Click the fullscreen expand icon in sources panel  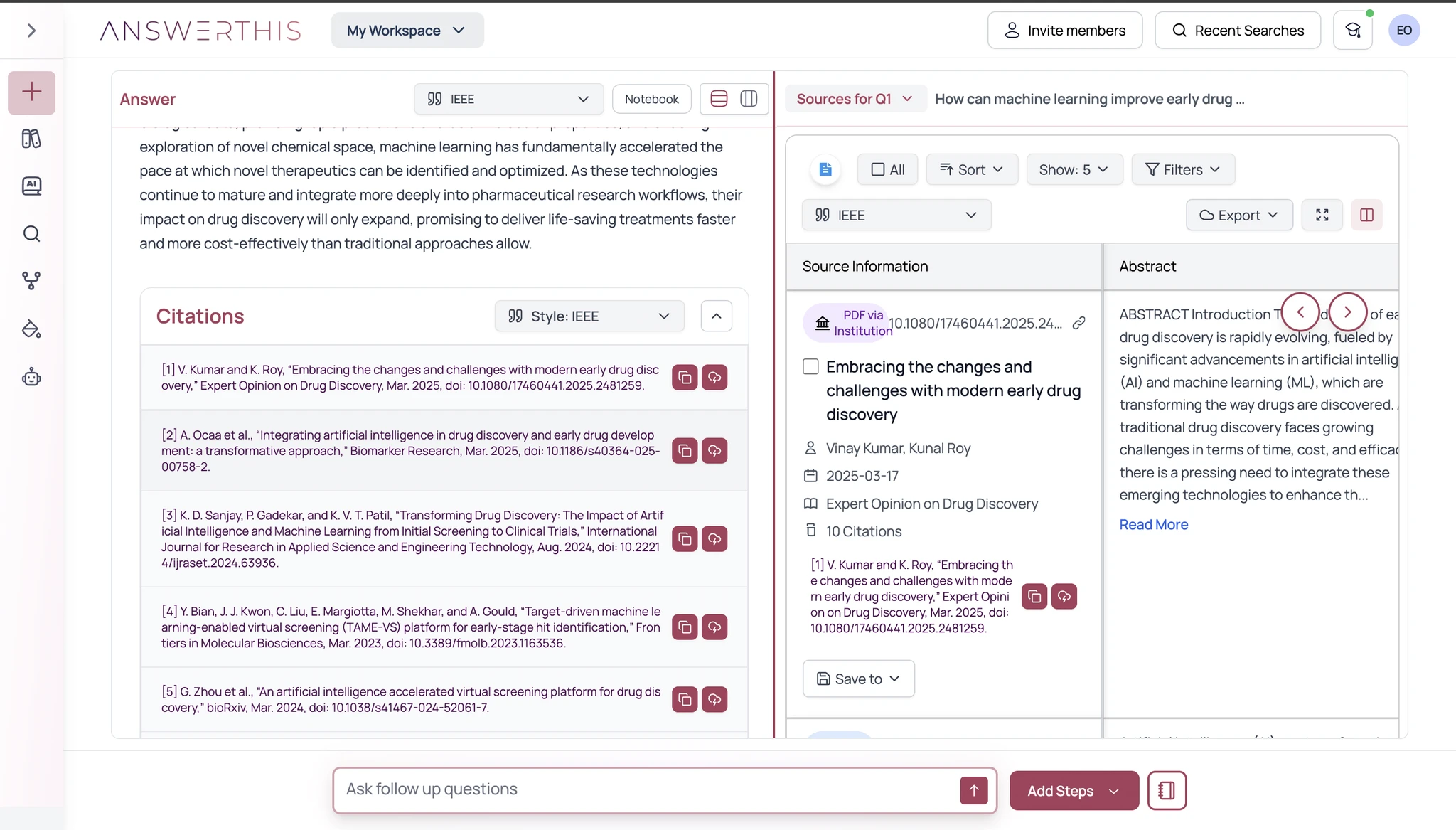1322,215
